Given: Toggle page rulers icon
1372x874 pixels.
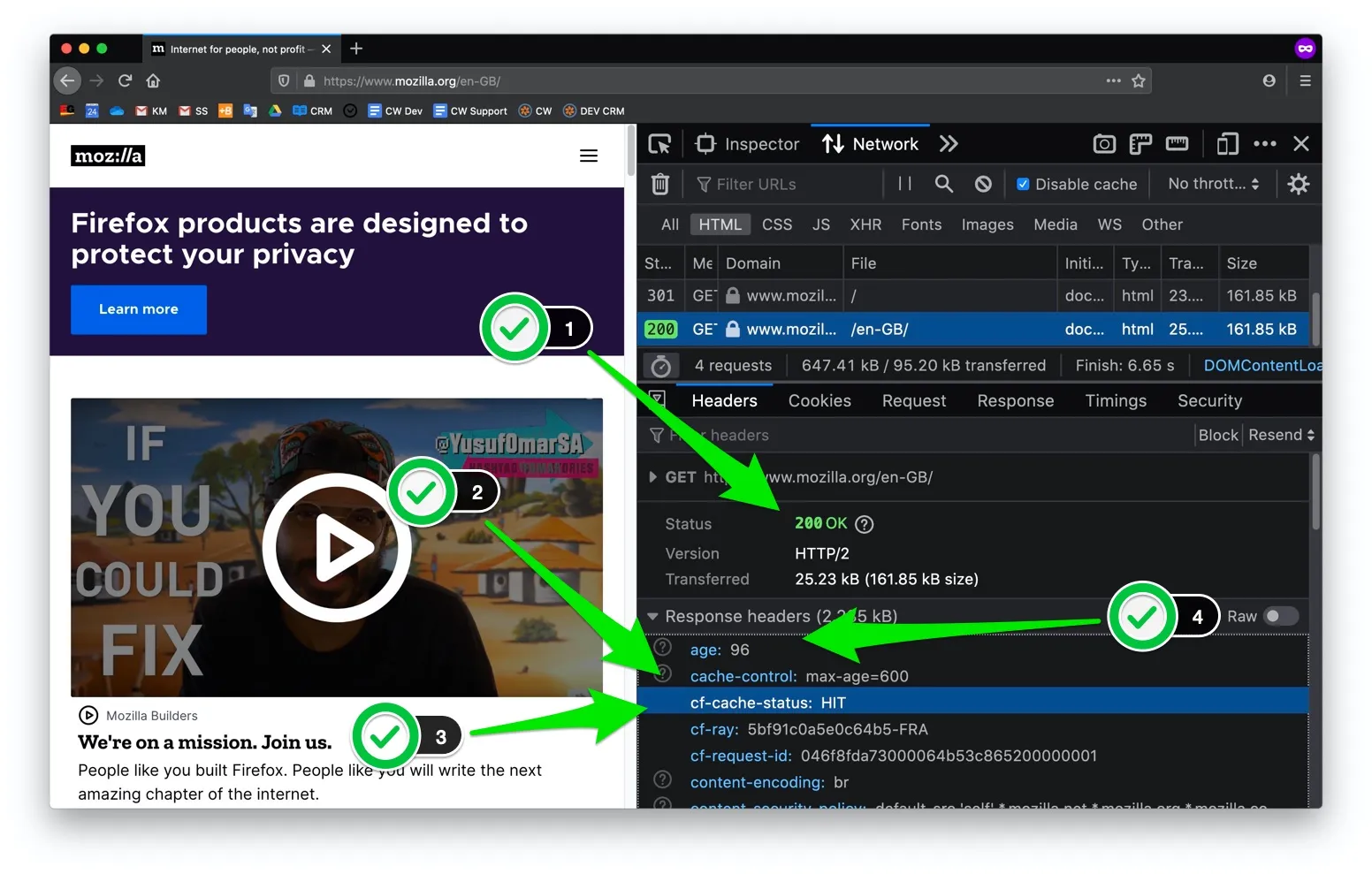Looking at the screenshot, I should [1140, 143].
